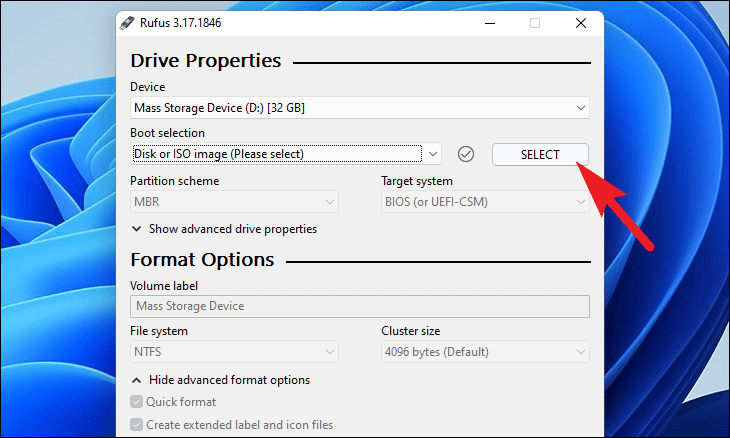Click the maximize window icon

tap(535, 23)
